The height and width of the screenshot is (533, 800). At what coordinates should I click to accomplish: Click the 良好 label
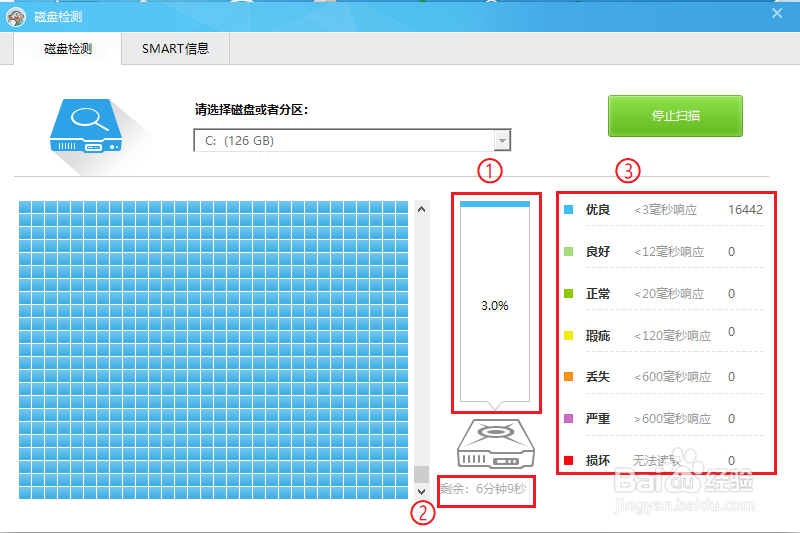tap(598, 251)
